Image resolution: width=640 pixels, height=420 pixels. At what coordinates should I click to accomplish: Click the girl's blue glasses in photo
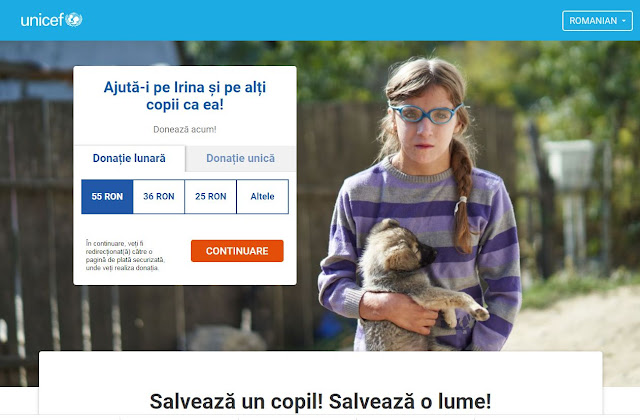(427, 113)
